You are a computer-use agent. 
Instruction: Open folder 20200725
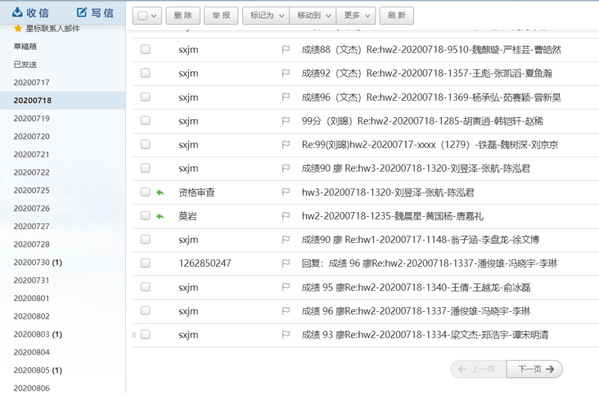32,190
